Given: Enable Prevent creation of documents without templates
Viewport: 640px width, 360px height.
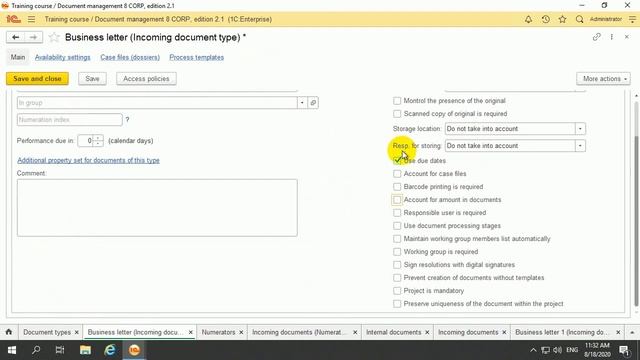Looking at the screenshot, I should [x=397, y=278].
